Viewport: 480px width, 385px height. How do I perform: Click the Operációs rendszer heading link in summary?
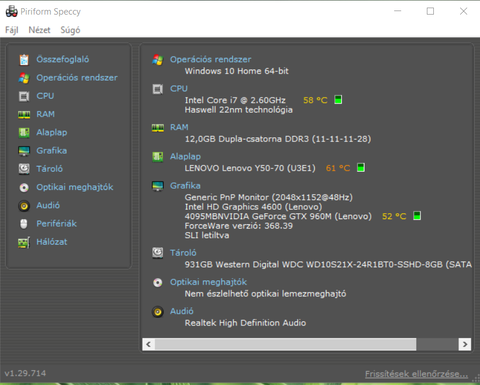tap(211, 59)
